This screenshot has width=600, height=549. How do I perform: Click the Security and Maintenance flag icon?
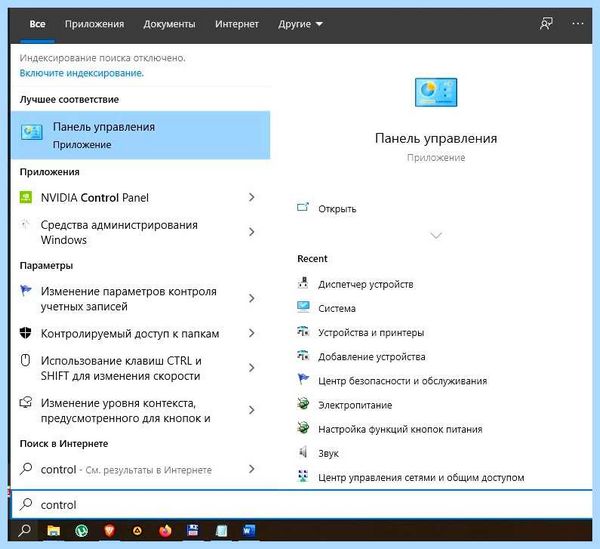(x=303, y=379)
